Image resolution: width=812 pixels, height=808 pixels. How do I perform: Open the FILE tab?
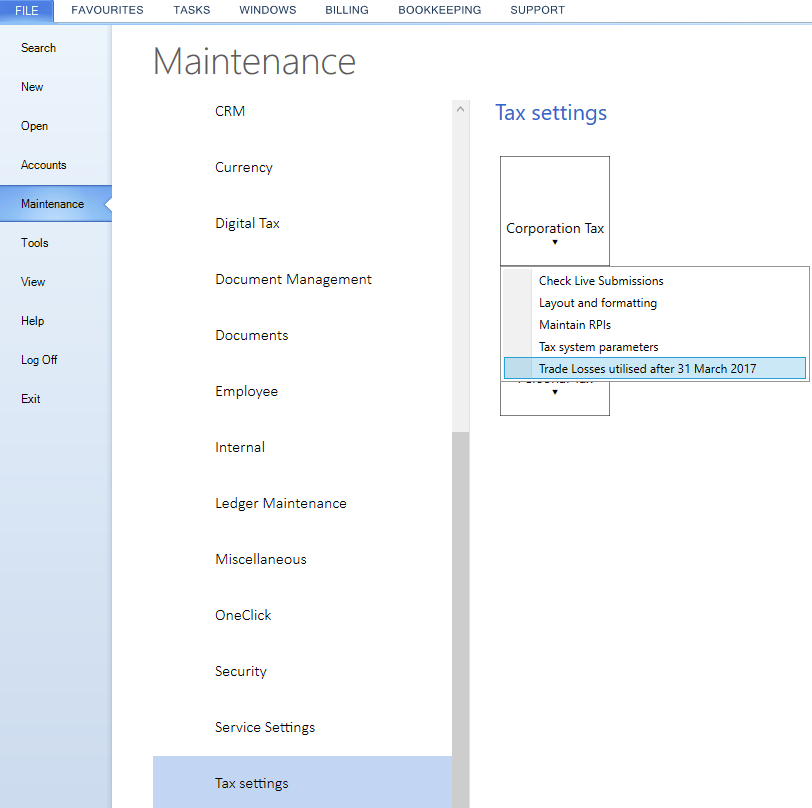tap(26, 11)
